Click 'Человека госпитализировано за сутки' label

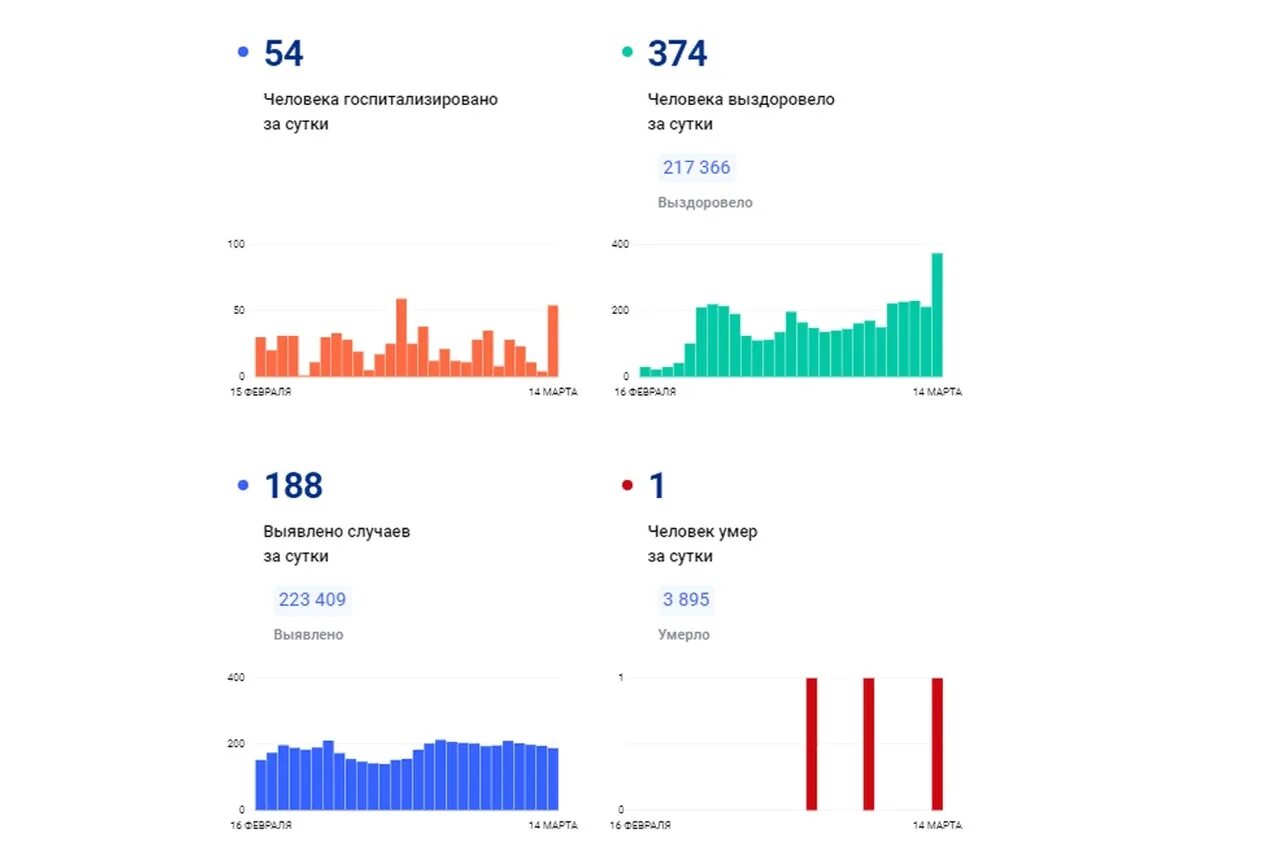pos(381,112)
